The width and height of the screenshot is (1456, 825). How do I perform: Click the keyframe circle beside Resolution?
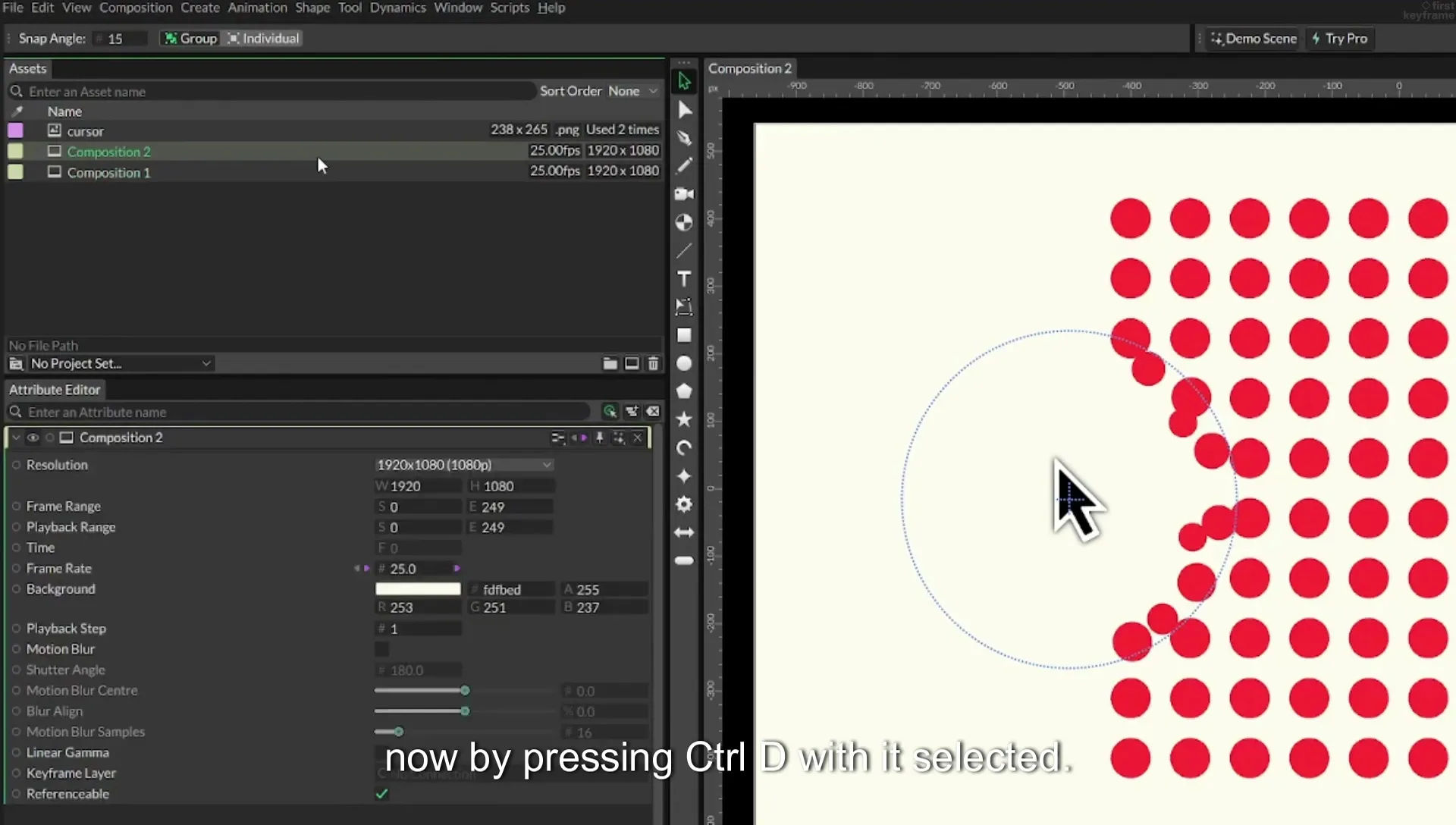pos(16,465)
